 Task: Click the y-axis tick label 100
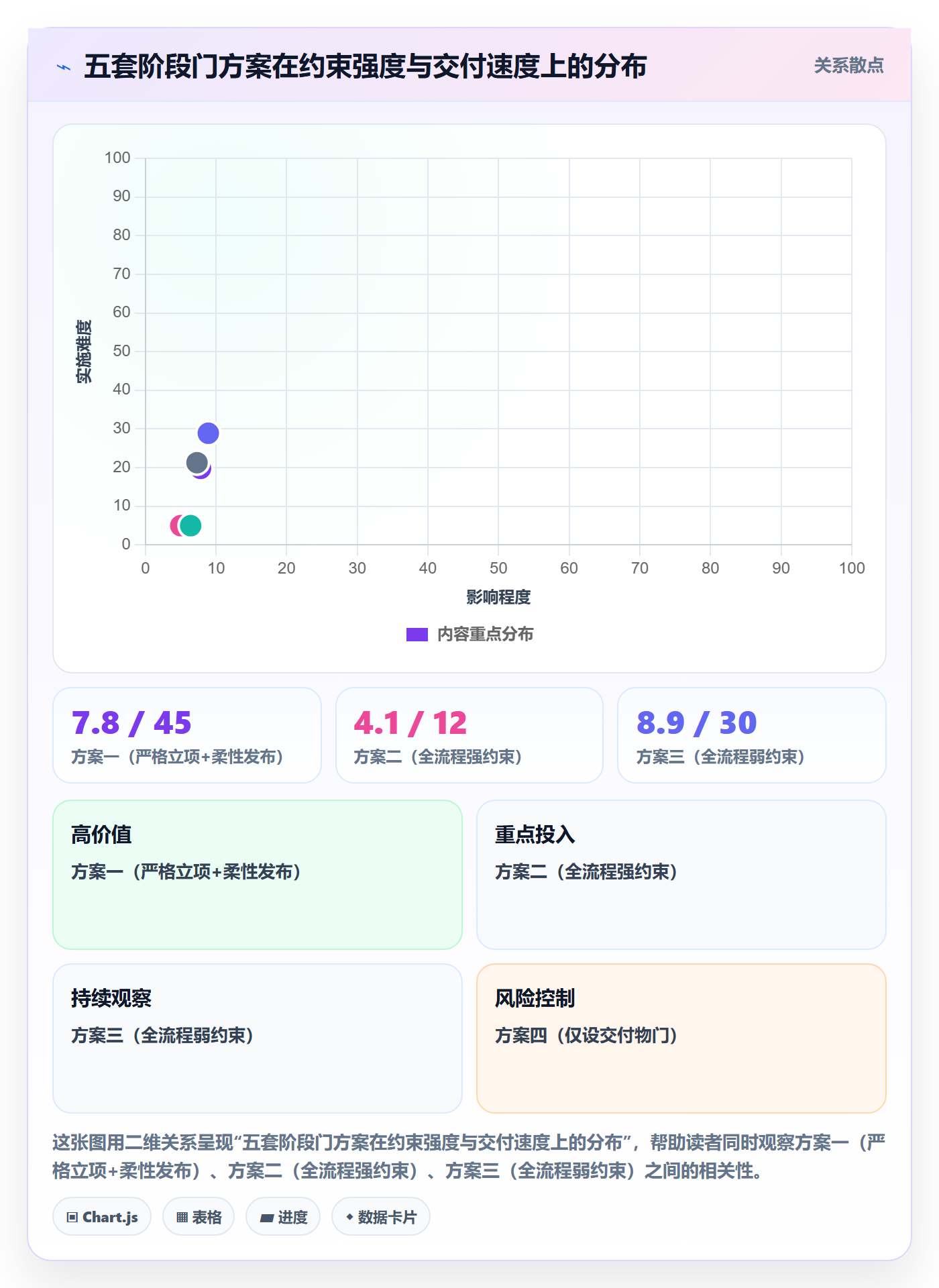(x=117, y=158)
